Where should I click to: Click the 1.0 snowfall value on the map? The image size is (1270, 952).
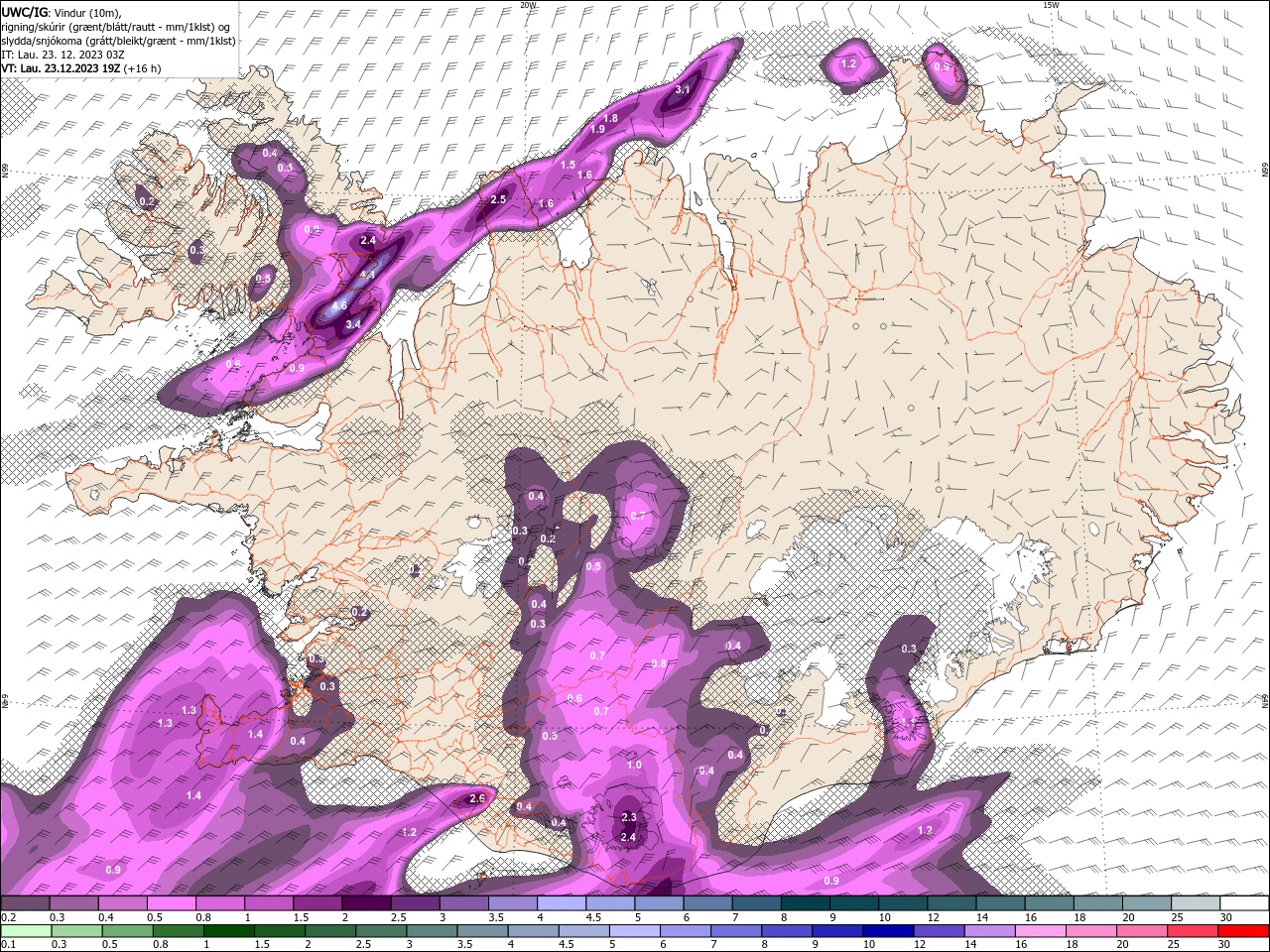[x=634, y=765]
